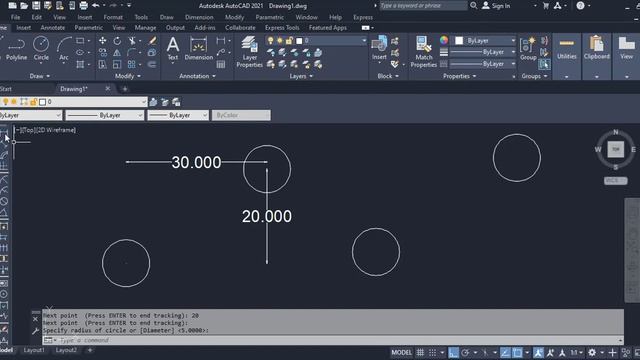Add new layout with plus button
This screenshot has width=640, height=360.
pyautogui.click(x=90, y=350)
